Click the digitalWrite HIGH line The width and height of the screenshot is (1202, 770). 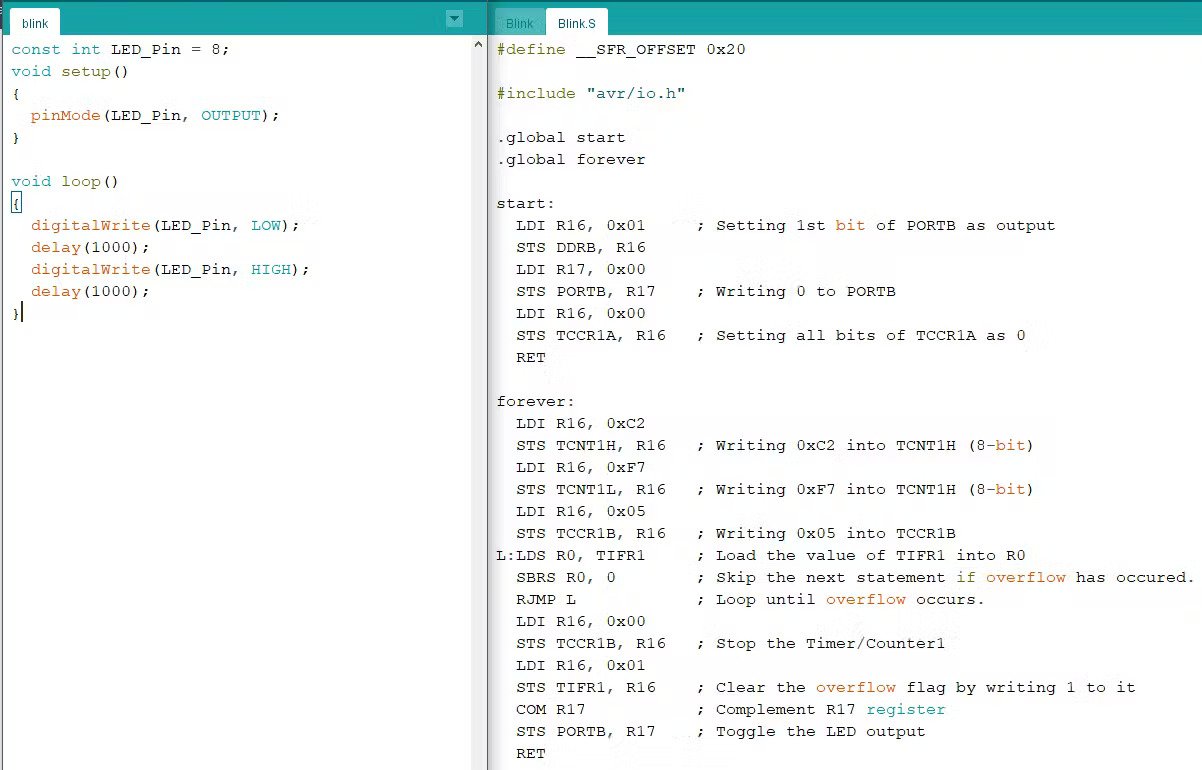click(169, 270)
